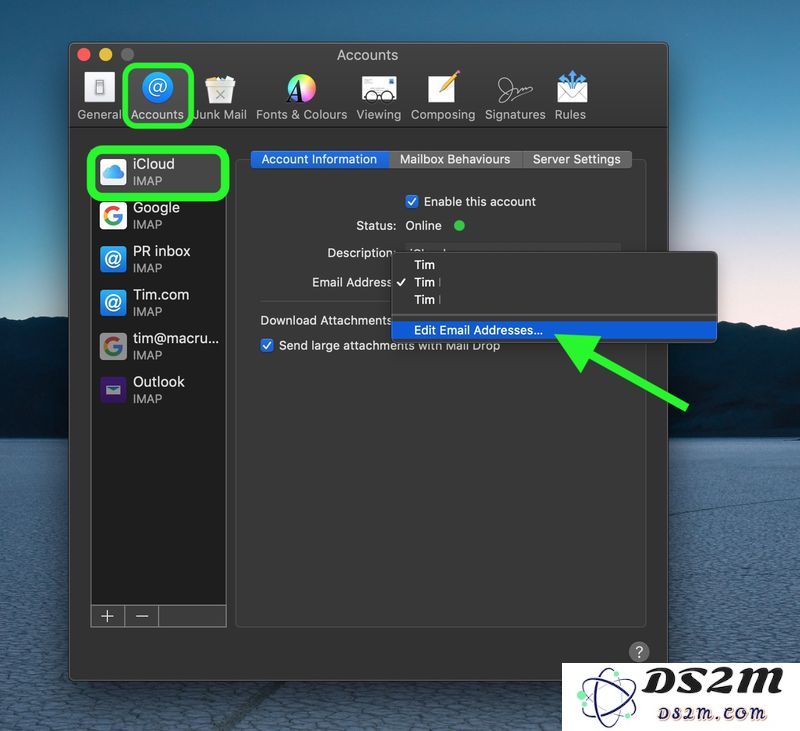The image size is (800, 731).
Task: Open the Viewing preferences pane
Action: click(379, 96)
